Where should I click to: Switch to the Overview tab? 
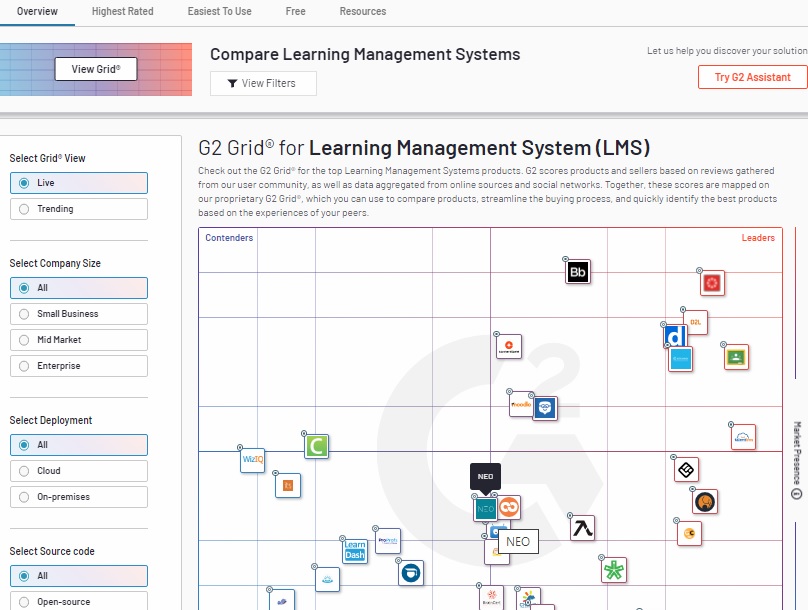37,11
